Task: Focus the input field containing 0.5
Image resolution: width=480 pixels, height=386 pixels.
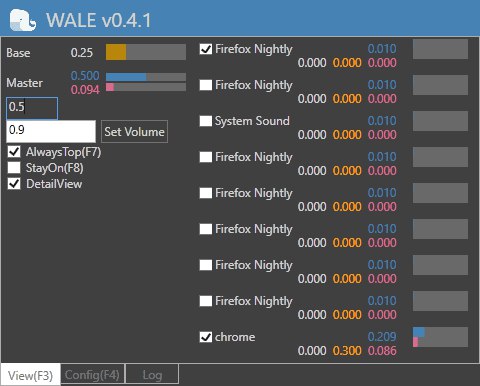Action: click(32, 108)
